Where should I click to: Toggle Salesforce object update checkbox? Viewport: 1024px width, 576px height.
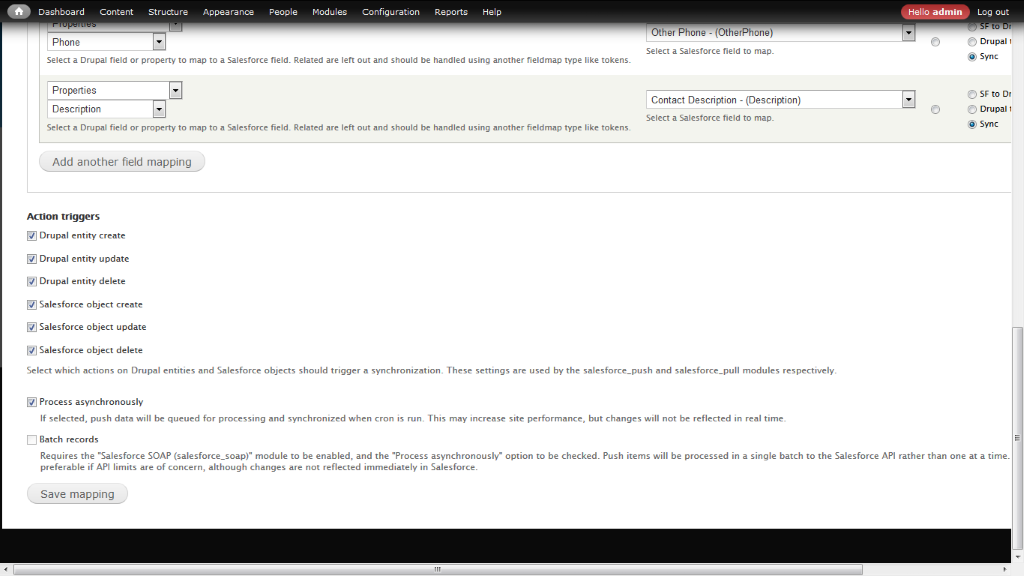pos(31,327)
